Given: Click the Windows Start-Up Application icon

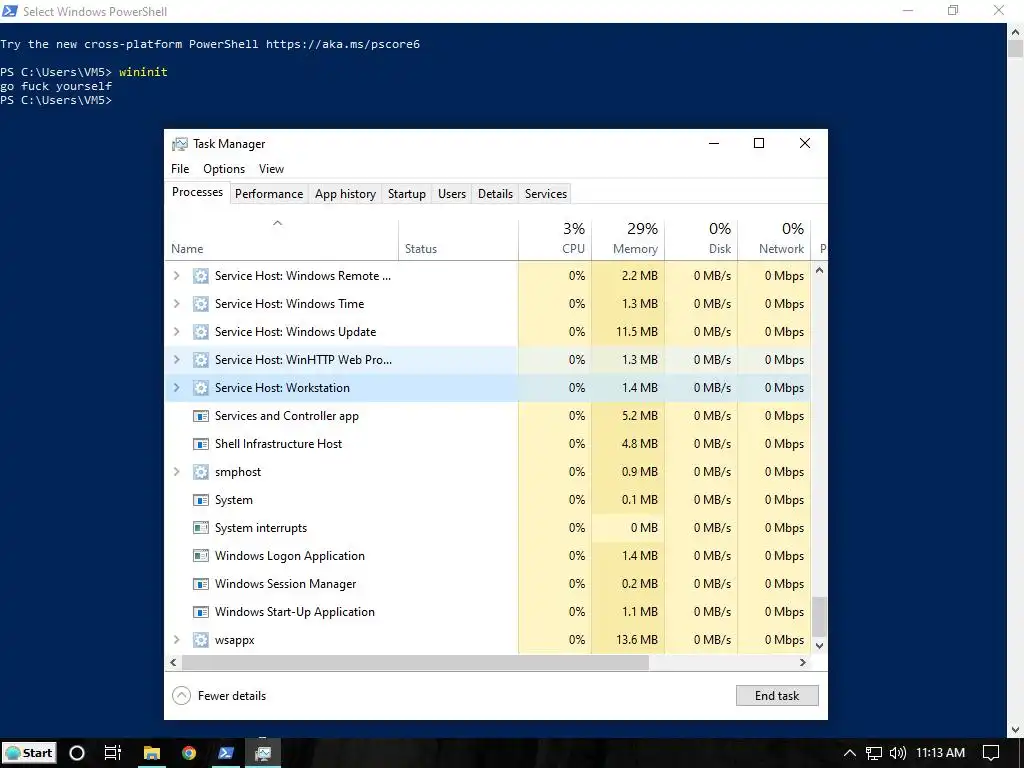Looking at the screenshot, I should point(200,612).
